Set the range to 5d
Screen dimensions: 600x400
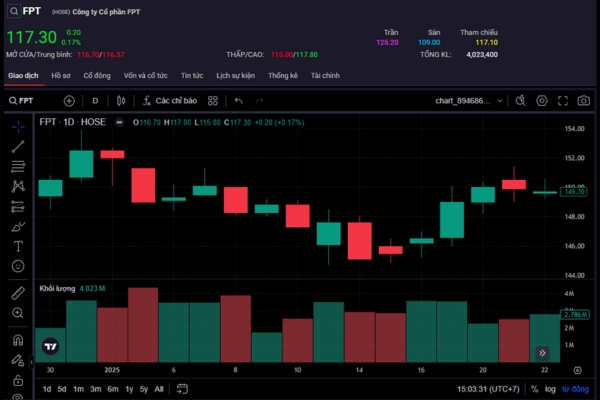pyautogui.click(x=62, y=389)
